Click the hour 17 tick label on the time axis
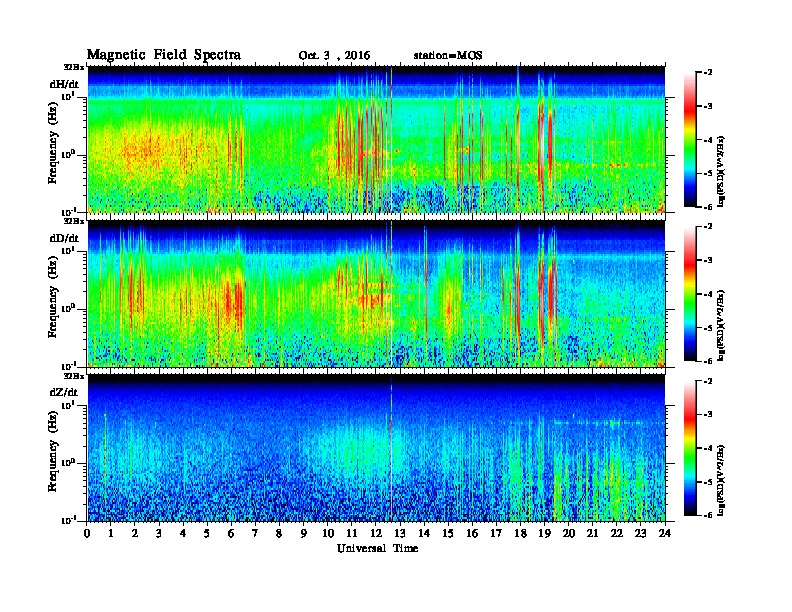792x612 pixels. click(x=496, y=533)
